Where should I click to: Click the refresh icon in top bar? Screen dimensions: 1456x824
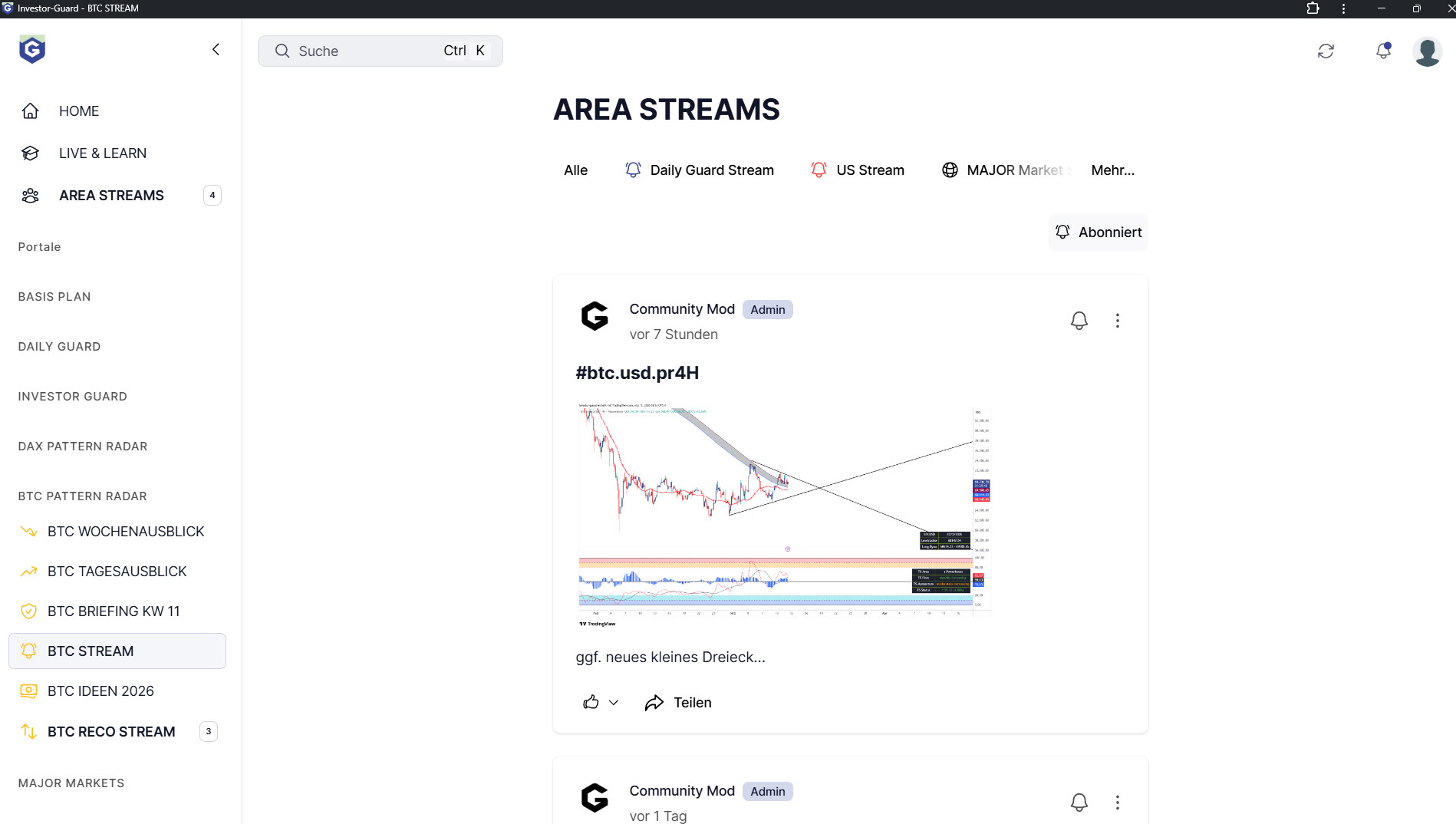pyautogui.click(x=1326, y=51)
